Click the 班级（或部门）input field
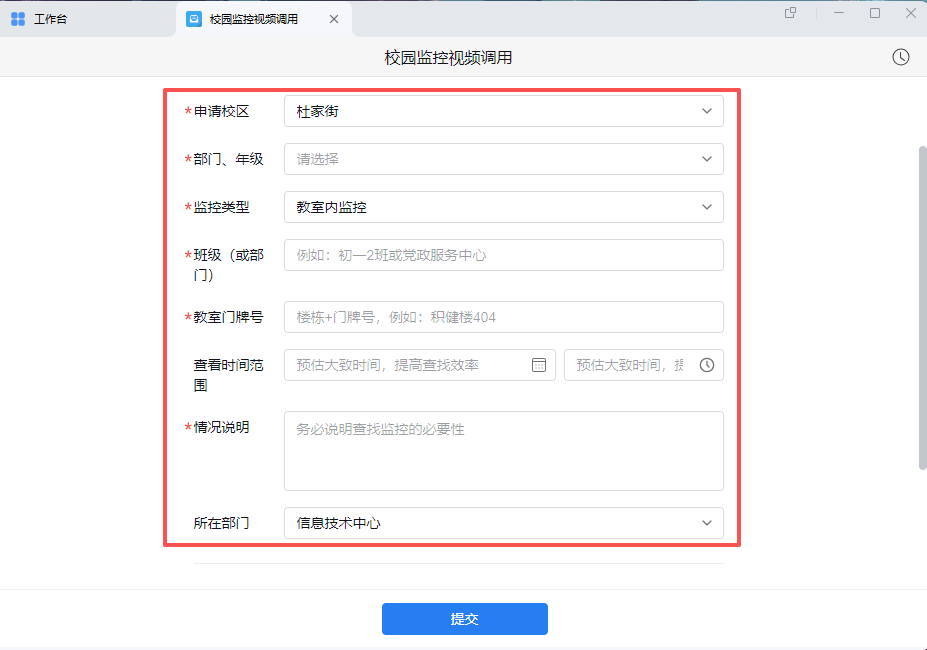Viewport: 927px width, 650px height. pyautogui.click(x=503, y=255)
